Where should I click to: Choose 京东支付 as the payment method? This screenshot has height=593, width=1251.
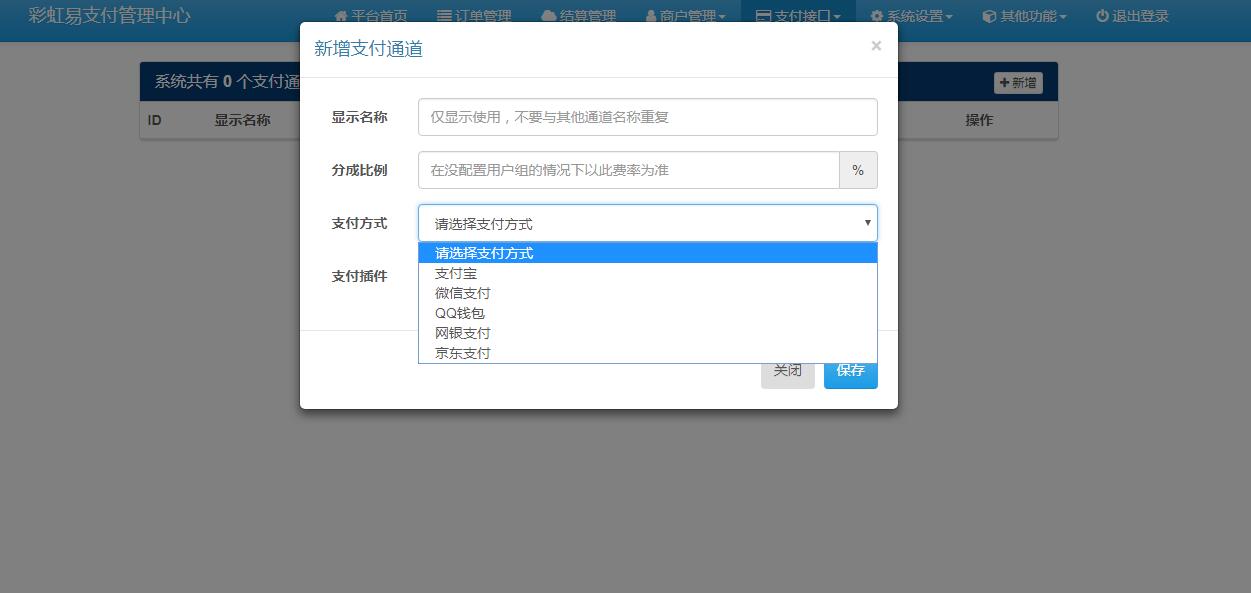pyautogui.click(x=463, y=353)
